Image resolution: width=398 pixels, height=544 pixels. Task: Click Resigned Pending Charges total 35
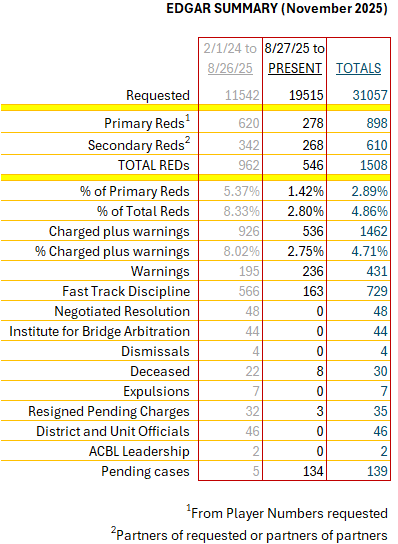click(x=380, y=411)
